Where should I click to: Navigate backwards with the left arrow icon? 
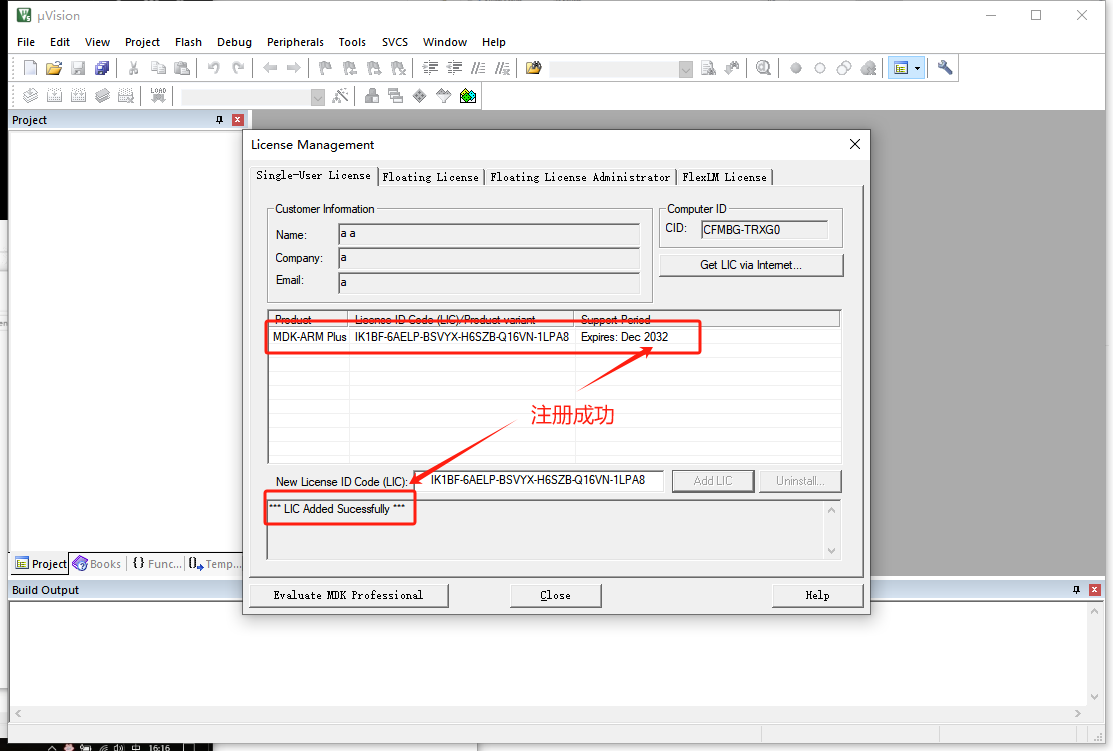tap(270, 68)
